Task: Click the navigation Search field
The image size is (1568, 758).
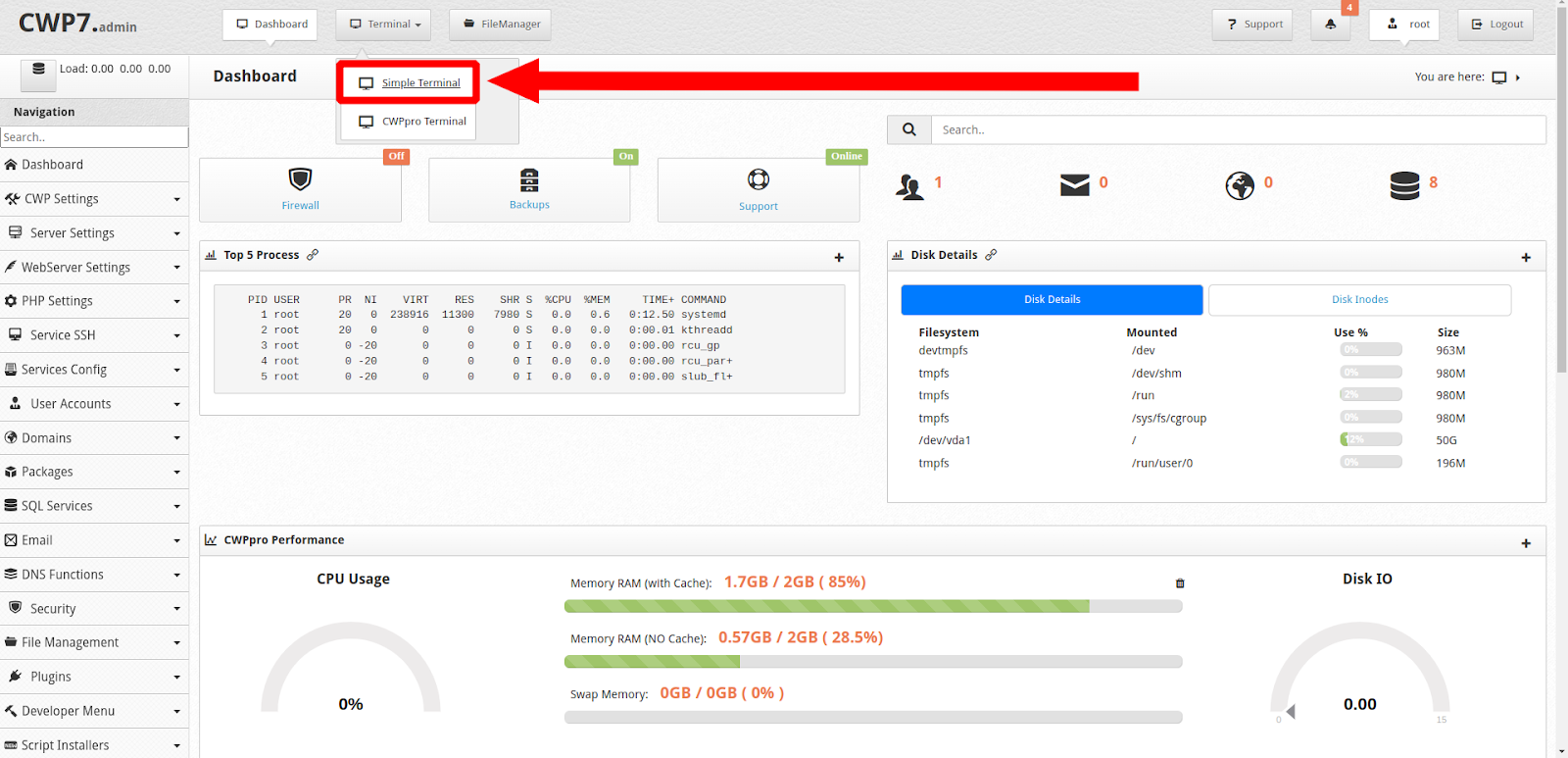Action: (x=94, y=137)
